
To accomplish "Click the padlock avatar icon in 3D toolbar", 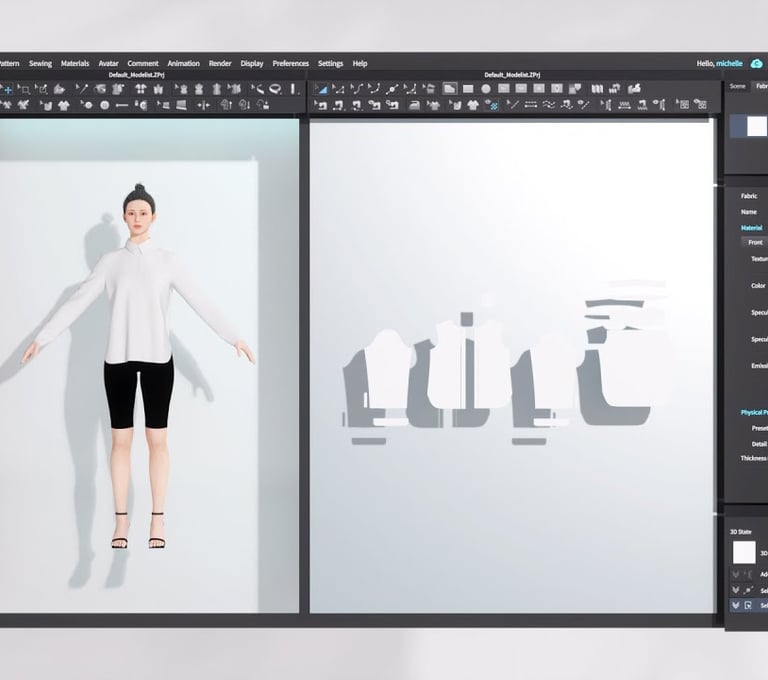I will [x=264, y=105].
